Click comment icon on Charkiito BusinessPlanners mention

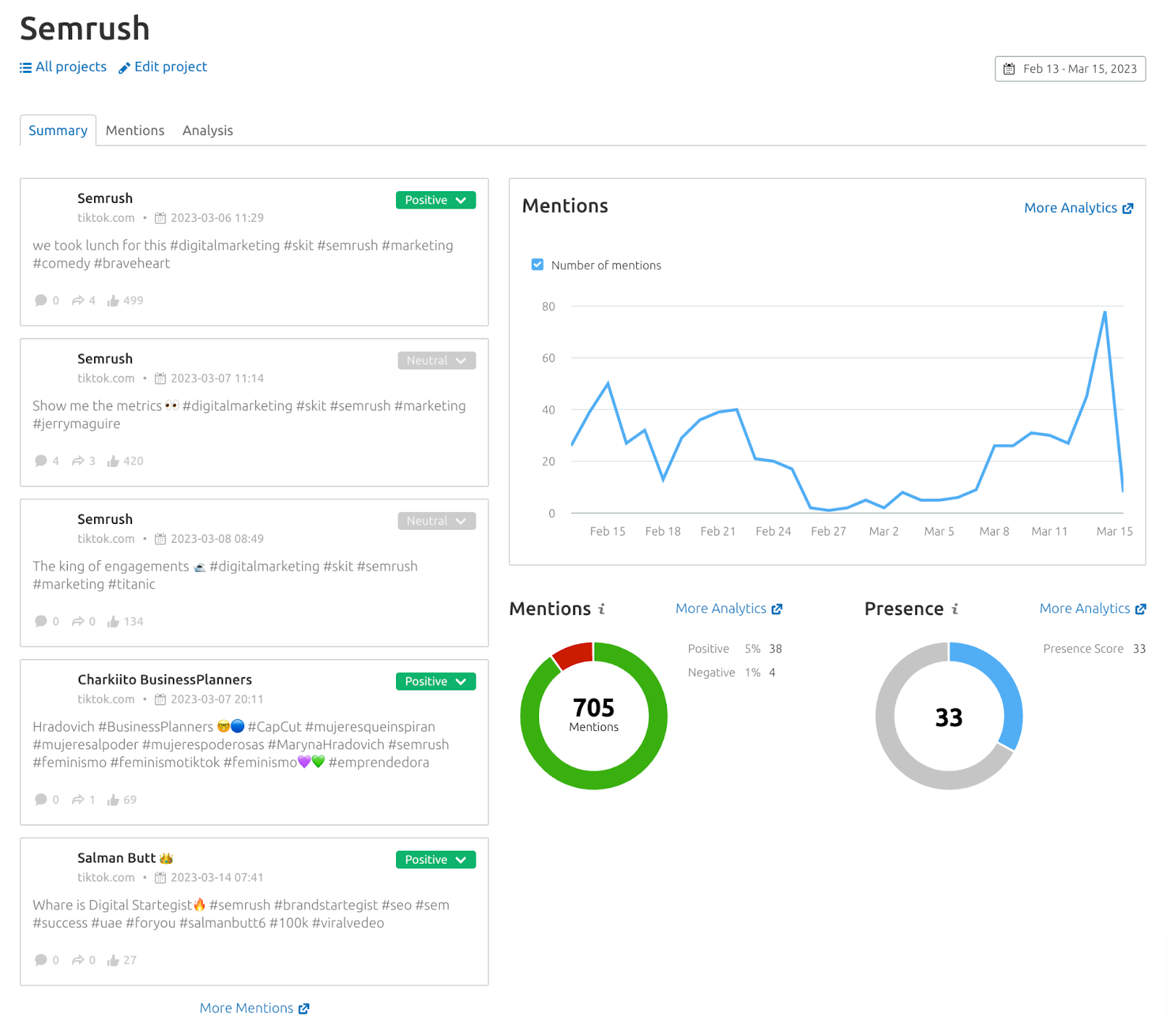(x=41, y=800)
